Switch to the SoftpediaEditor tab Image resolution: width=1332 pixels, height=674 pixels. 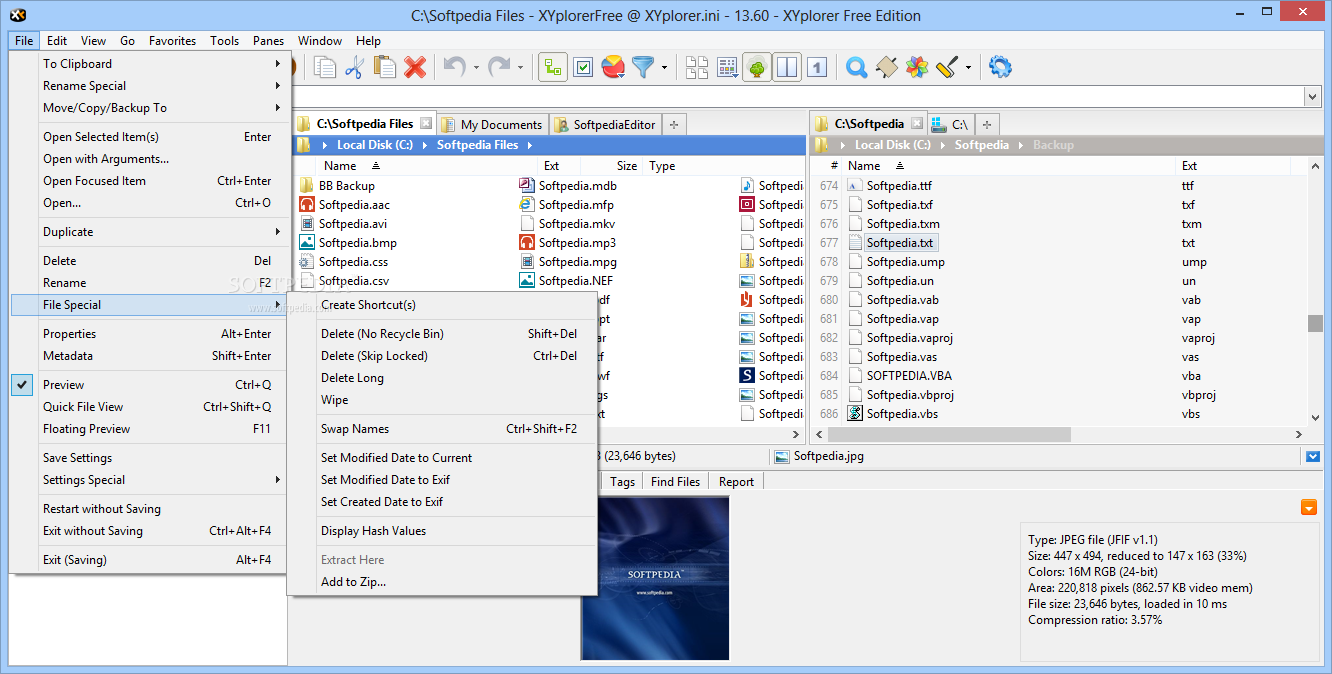606,125
